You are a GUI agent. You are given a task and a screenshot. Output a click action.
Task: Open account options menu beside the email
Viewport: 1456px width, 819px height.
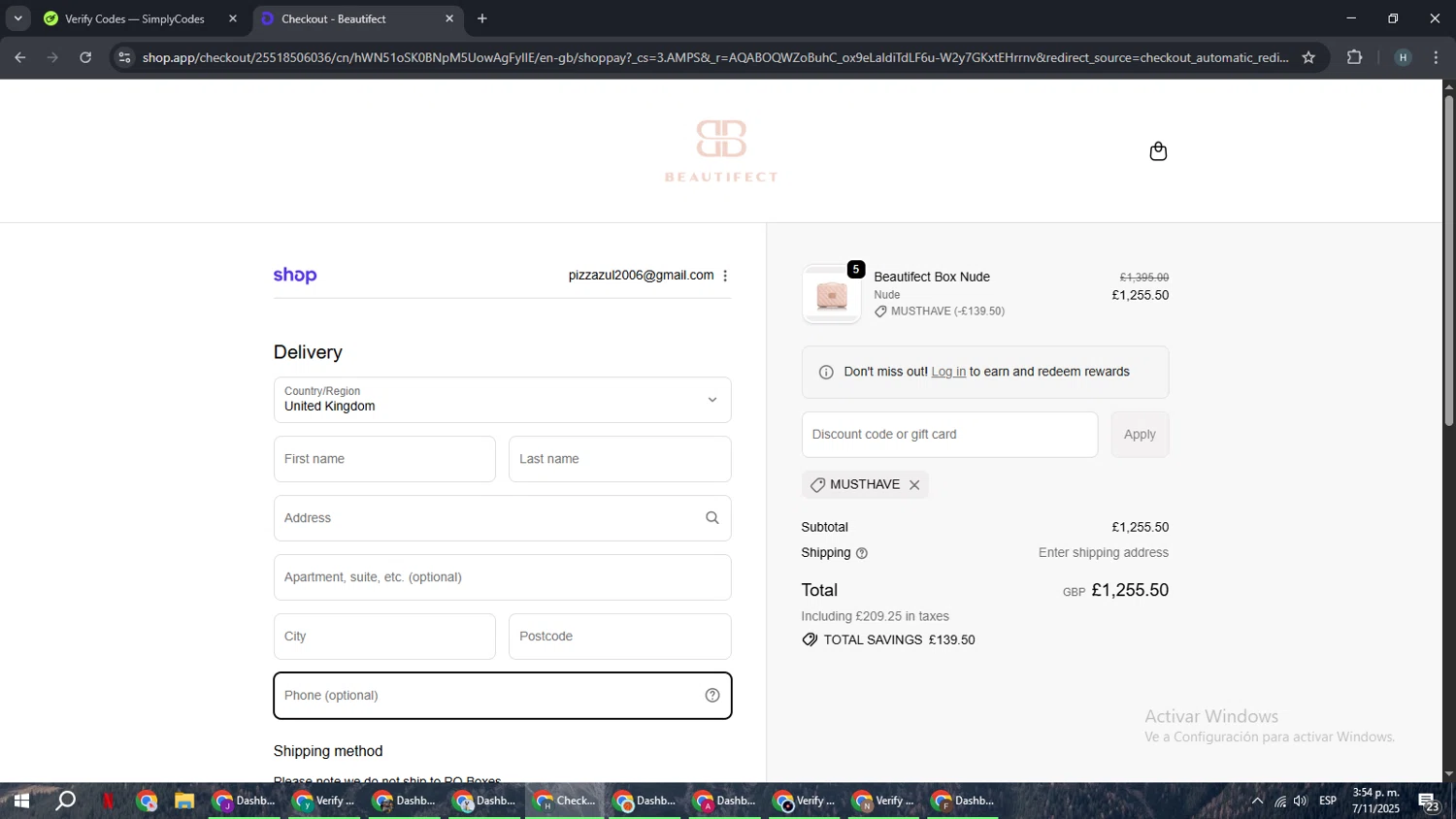point(725,276)
